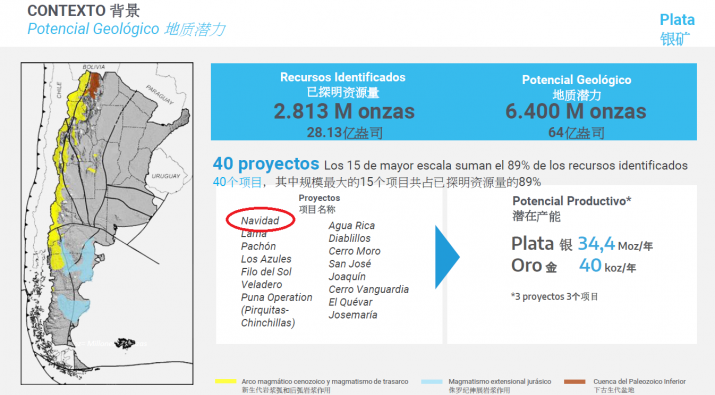The width and height of the screenshot is (715, 395).
Task: Click the yellow legend swatch
Action: pos(225,381)
